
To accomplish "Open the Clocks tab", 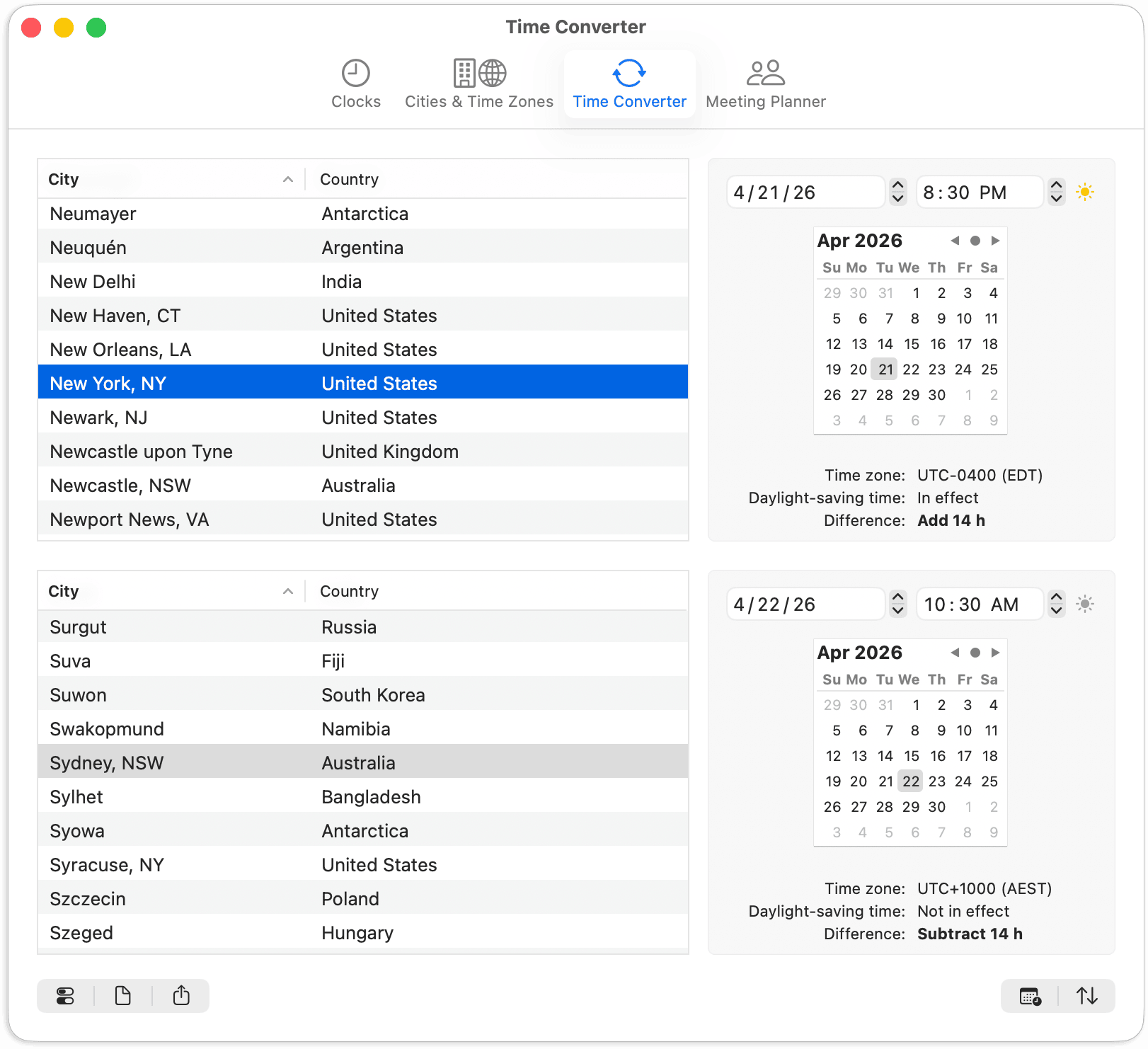I will (355, 84).
